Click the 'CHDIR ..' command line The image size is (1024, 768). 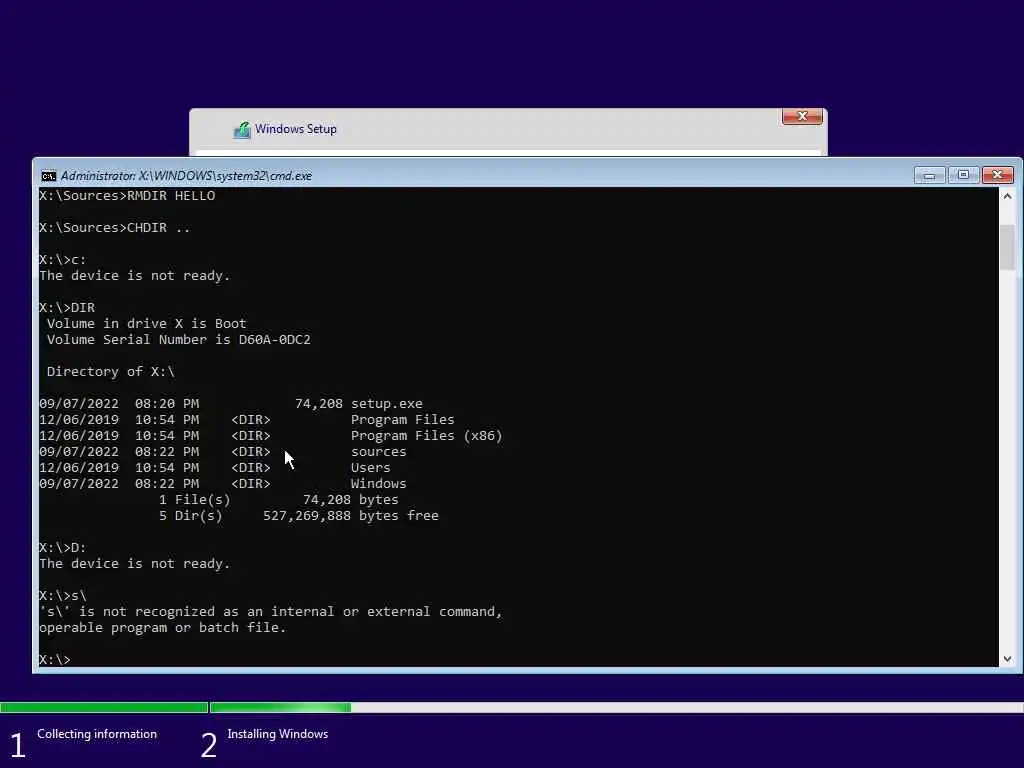(114, 228)
